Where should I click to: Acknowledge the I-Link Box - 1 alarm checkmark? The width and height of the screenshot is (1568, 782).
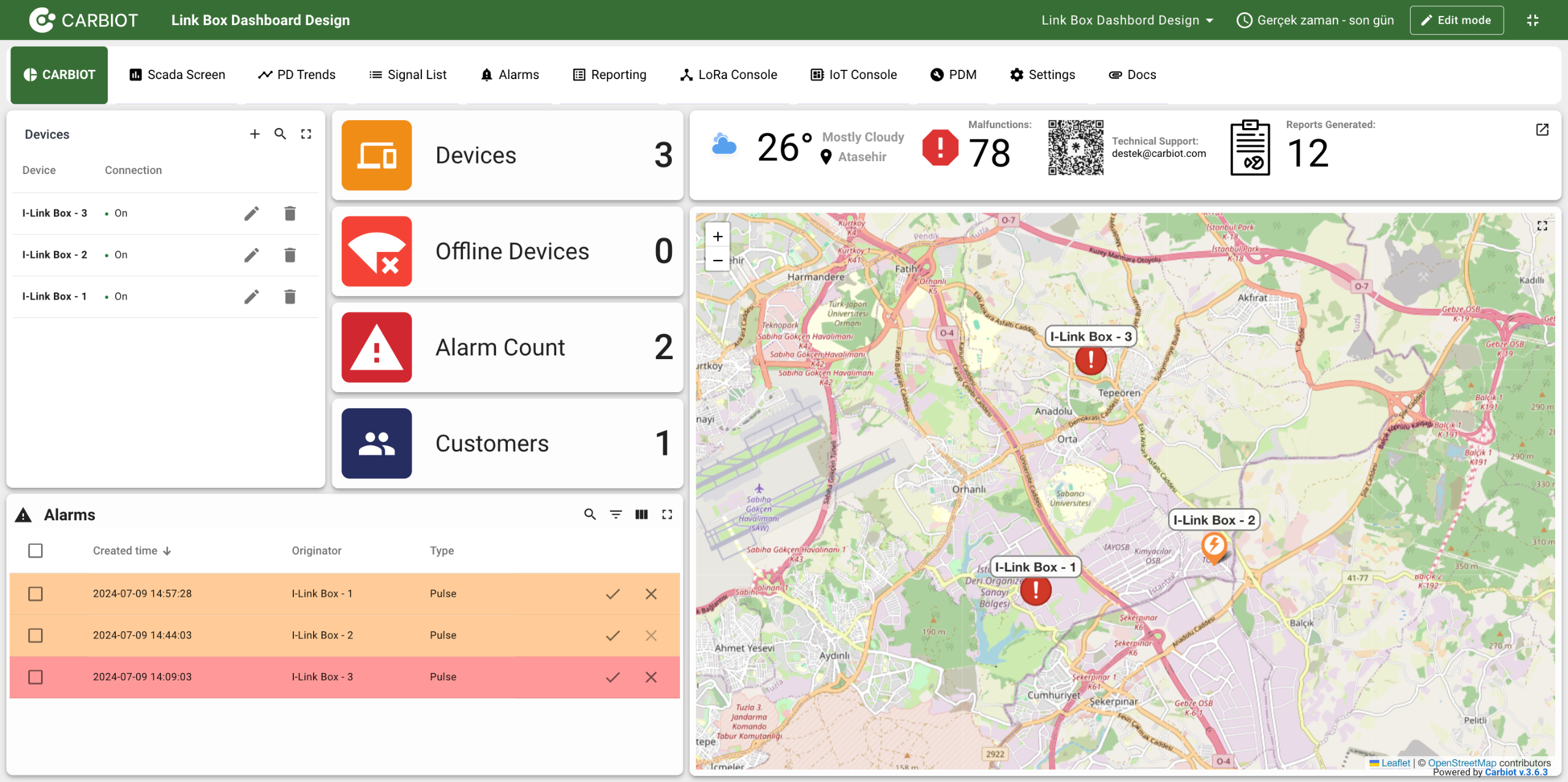click(612, 594)
